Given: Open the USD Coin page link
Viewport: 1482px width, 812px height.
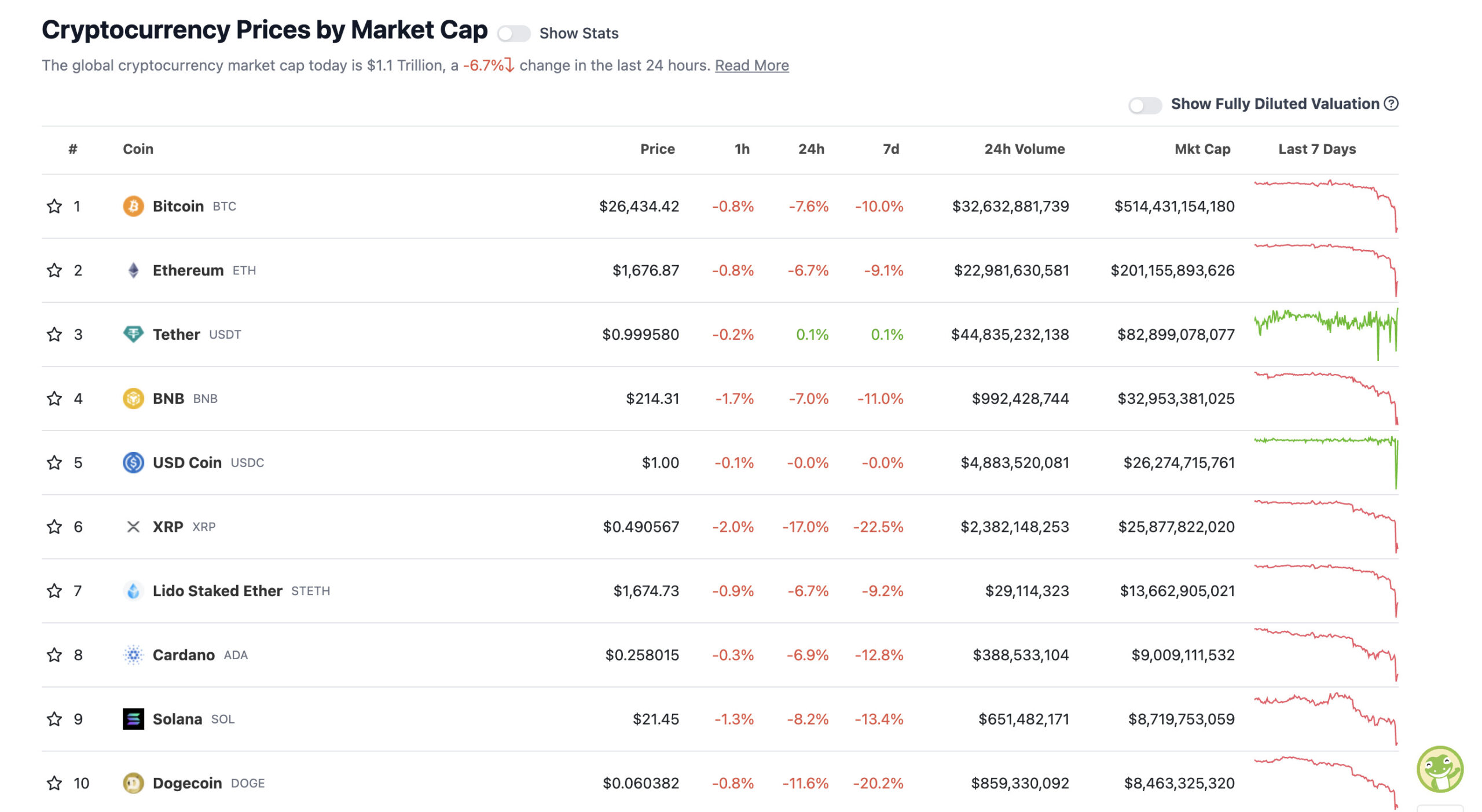Looking at the screenshot, I should click(x=187, y=463).
